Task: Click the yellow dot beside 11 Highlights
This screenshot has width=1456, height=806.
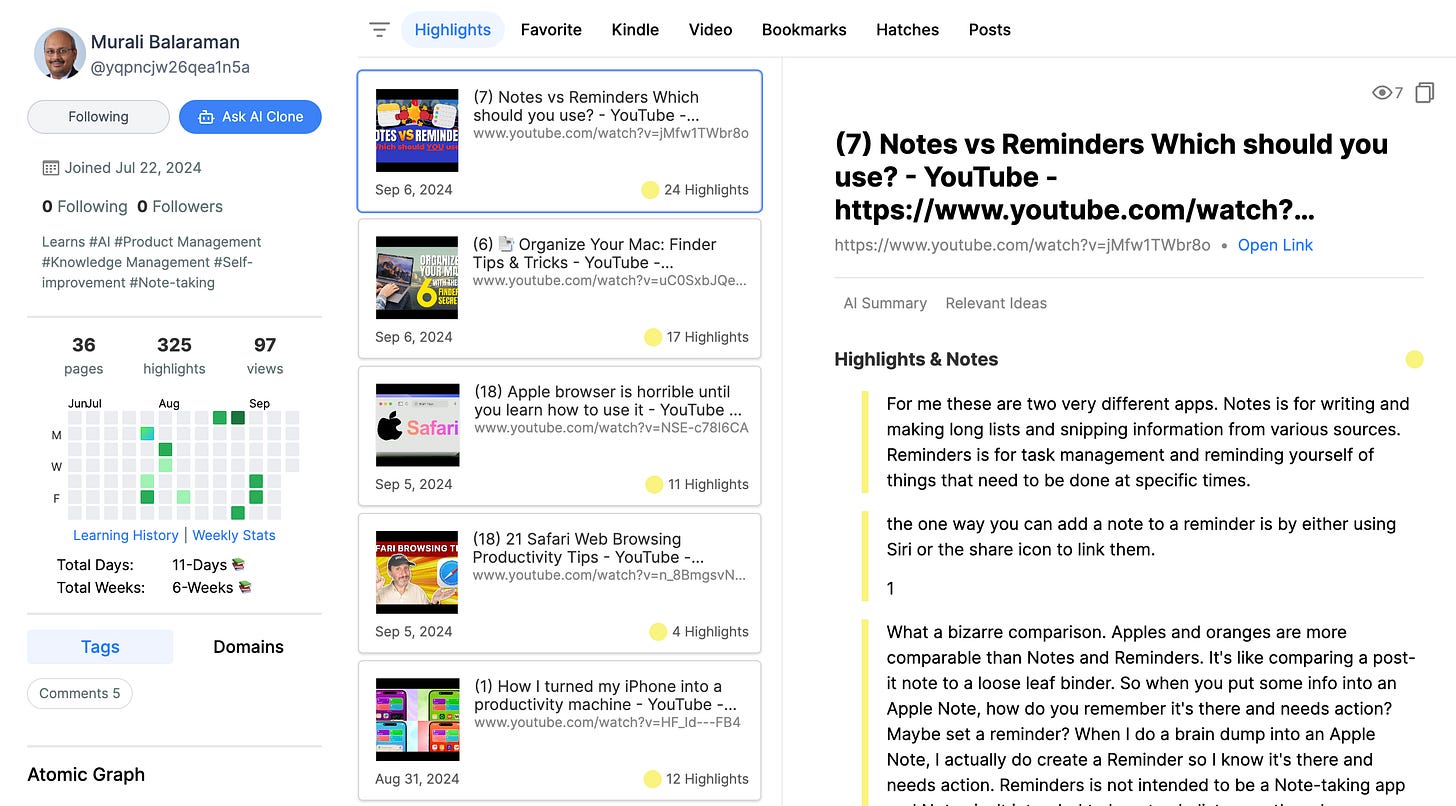Action: pyautogui.click(x=654, y=484)
